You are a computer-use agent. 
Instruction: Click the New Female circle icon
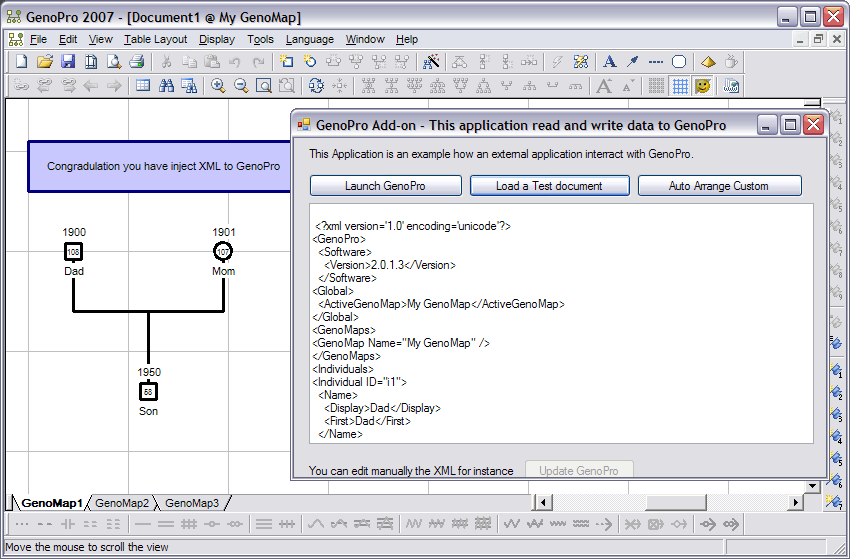(x=310, y=62)
